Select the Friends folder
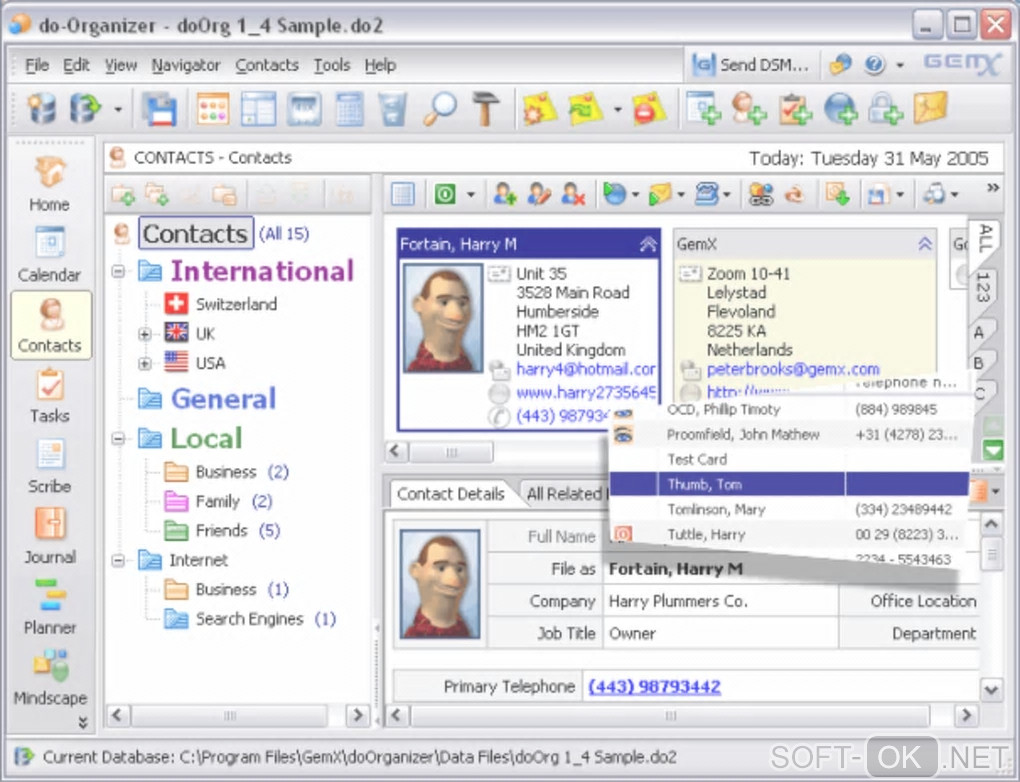The height and width of the screenshot is (782, 1020). coord(222,531)
